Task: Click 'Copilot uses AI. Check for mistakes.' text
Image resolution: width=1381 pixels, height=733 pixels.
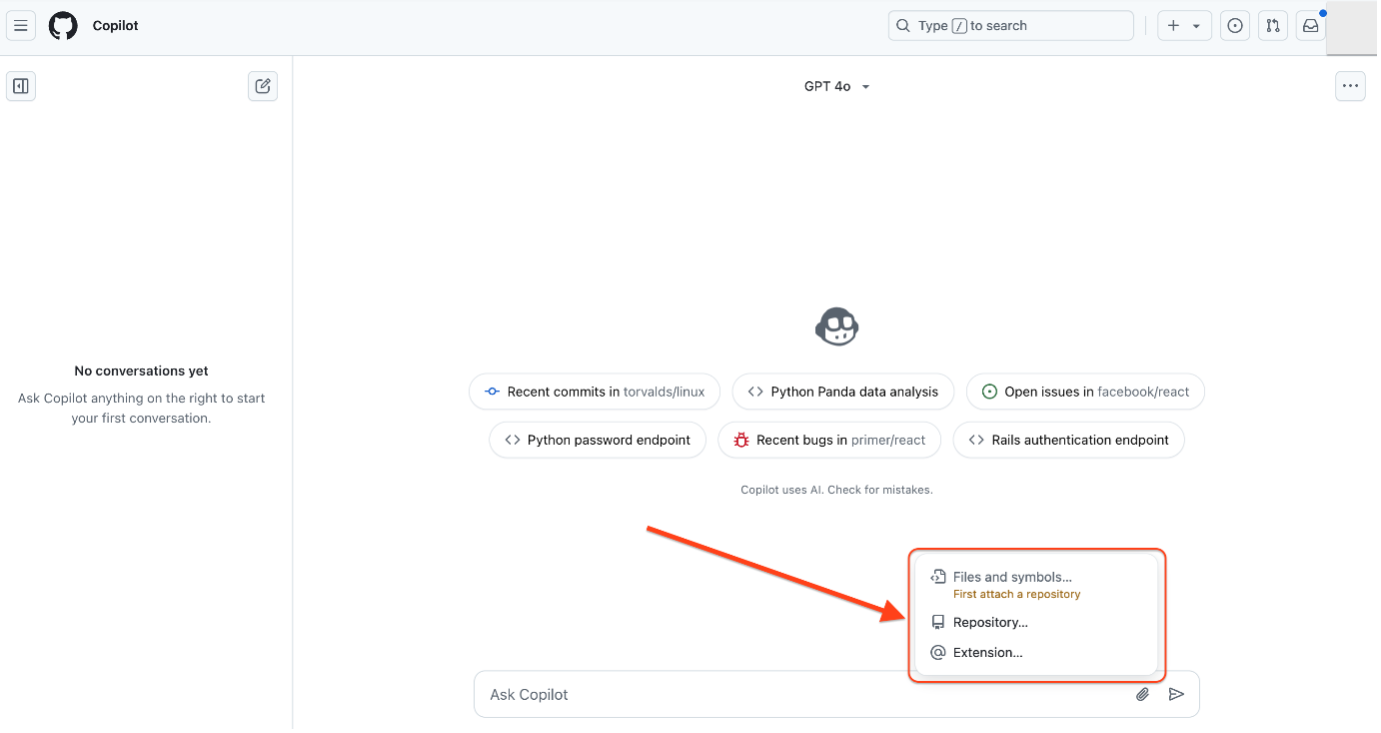Action: pos(836,490)
